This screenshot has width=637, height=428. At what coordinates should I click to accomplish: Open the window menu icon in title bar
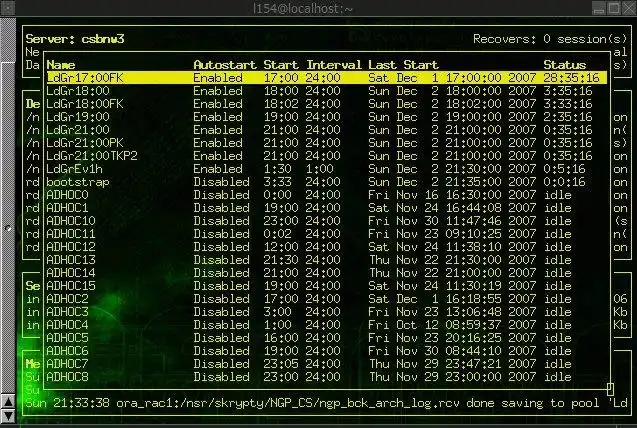coord(8,8)
